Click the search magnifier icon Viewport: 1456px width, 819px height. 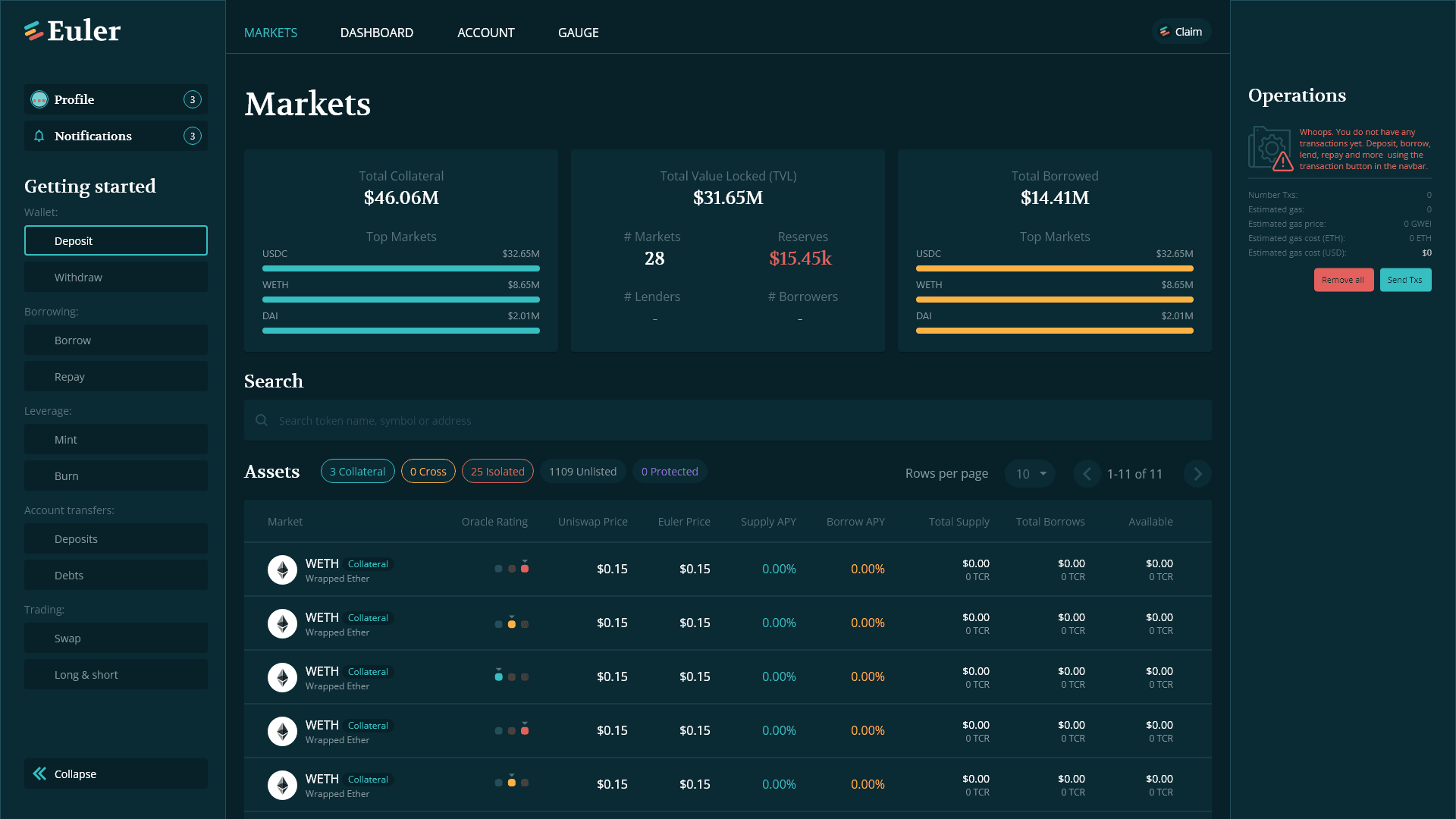262,421
